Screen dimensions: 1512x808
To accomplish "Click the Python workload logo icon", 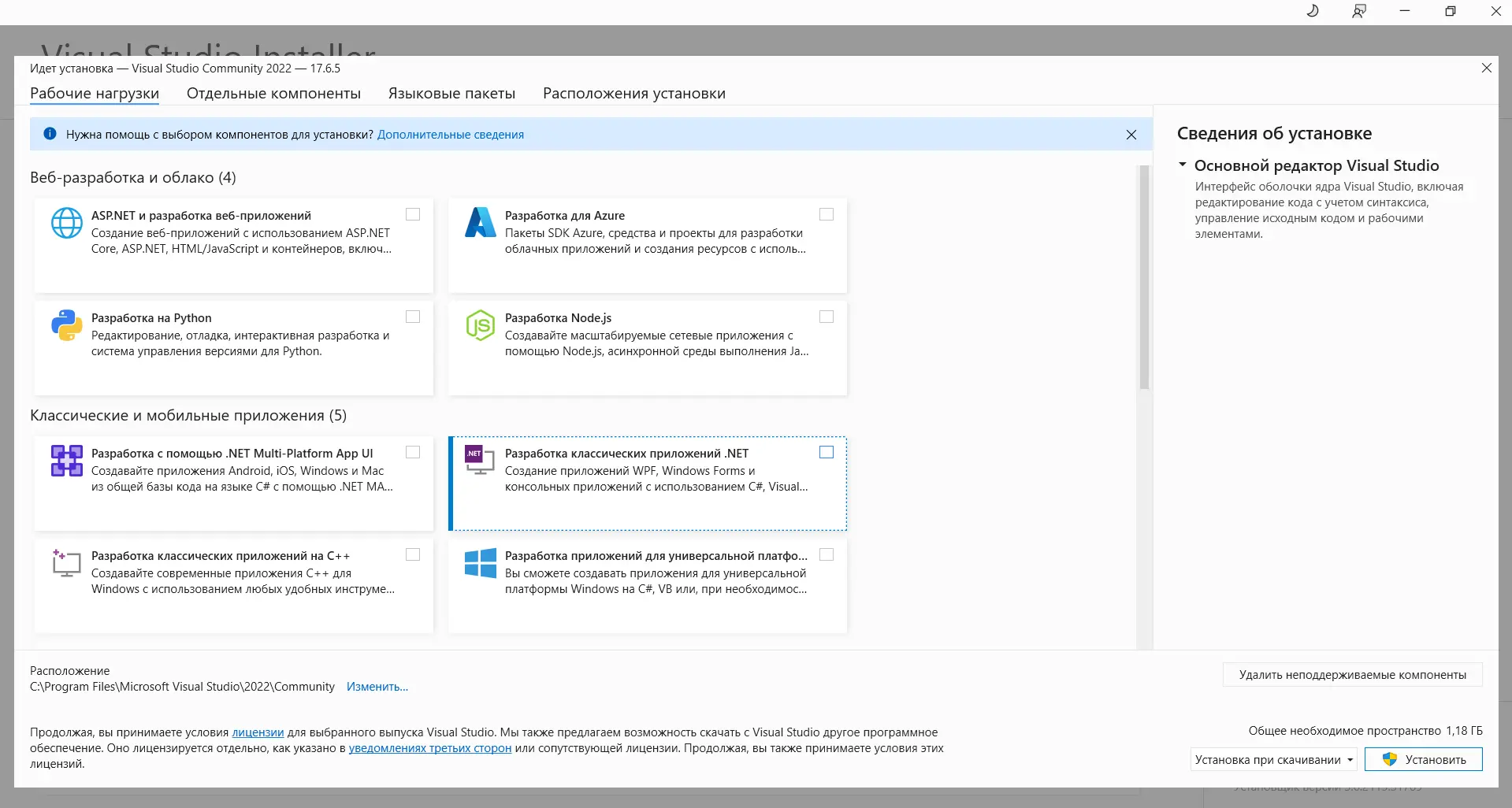I will coord(66,324).
